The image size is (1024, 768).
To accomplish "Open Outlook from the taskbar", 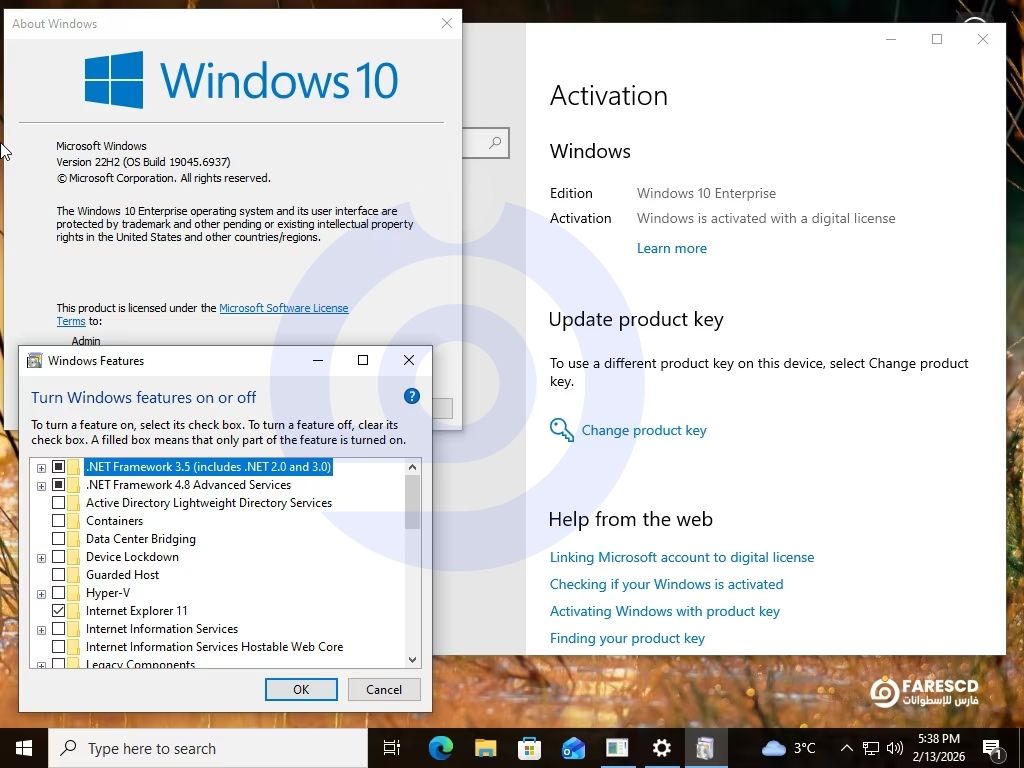I will pos(573,748).
